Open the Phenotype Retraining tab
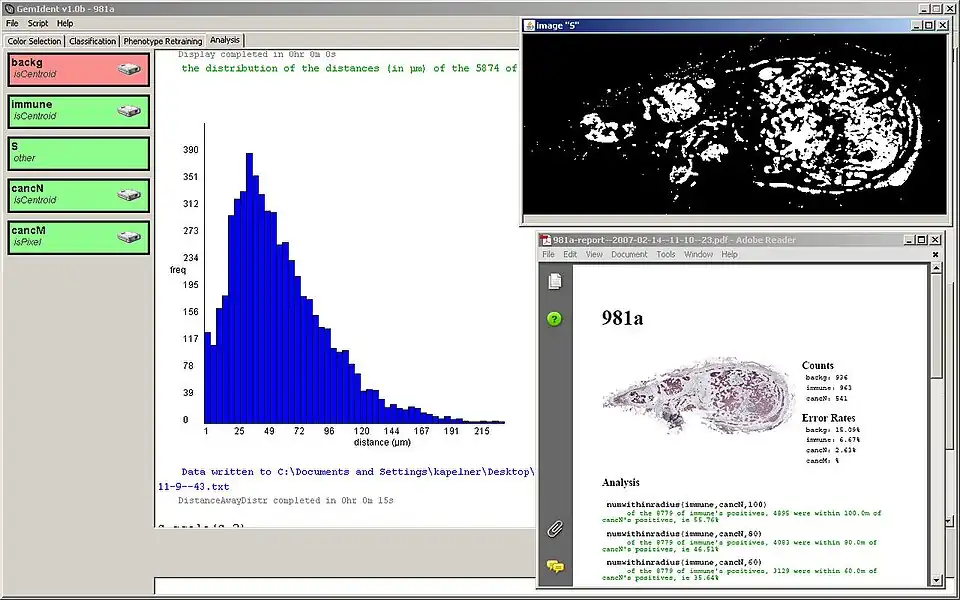The image size is (960, 600). coord(162,40)
